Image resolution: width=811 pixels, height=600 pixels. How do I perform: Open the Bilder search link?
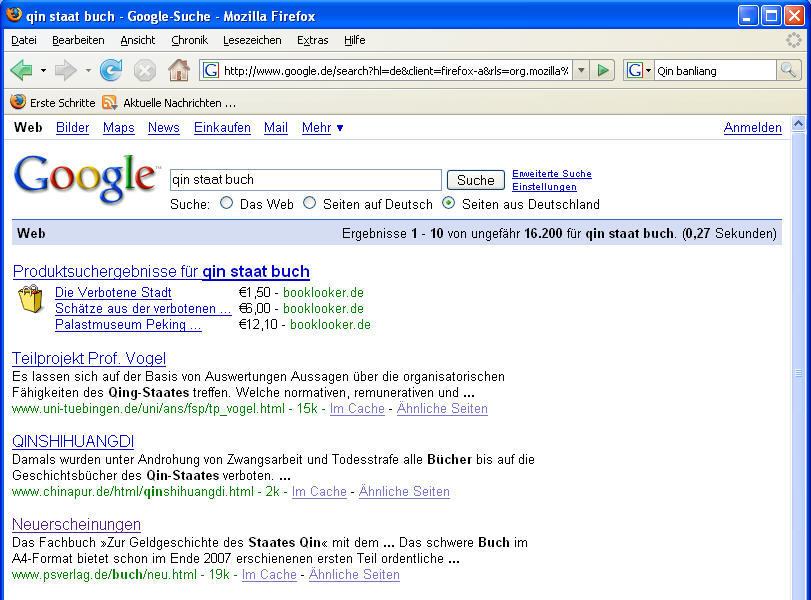[x=72, y=128]
